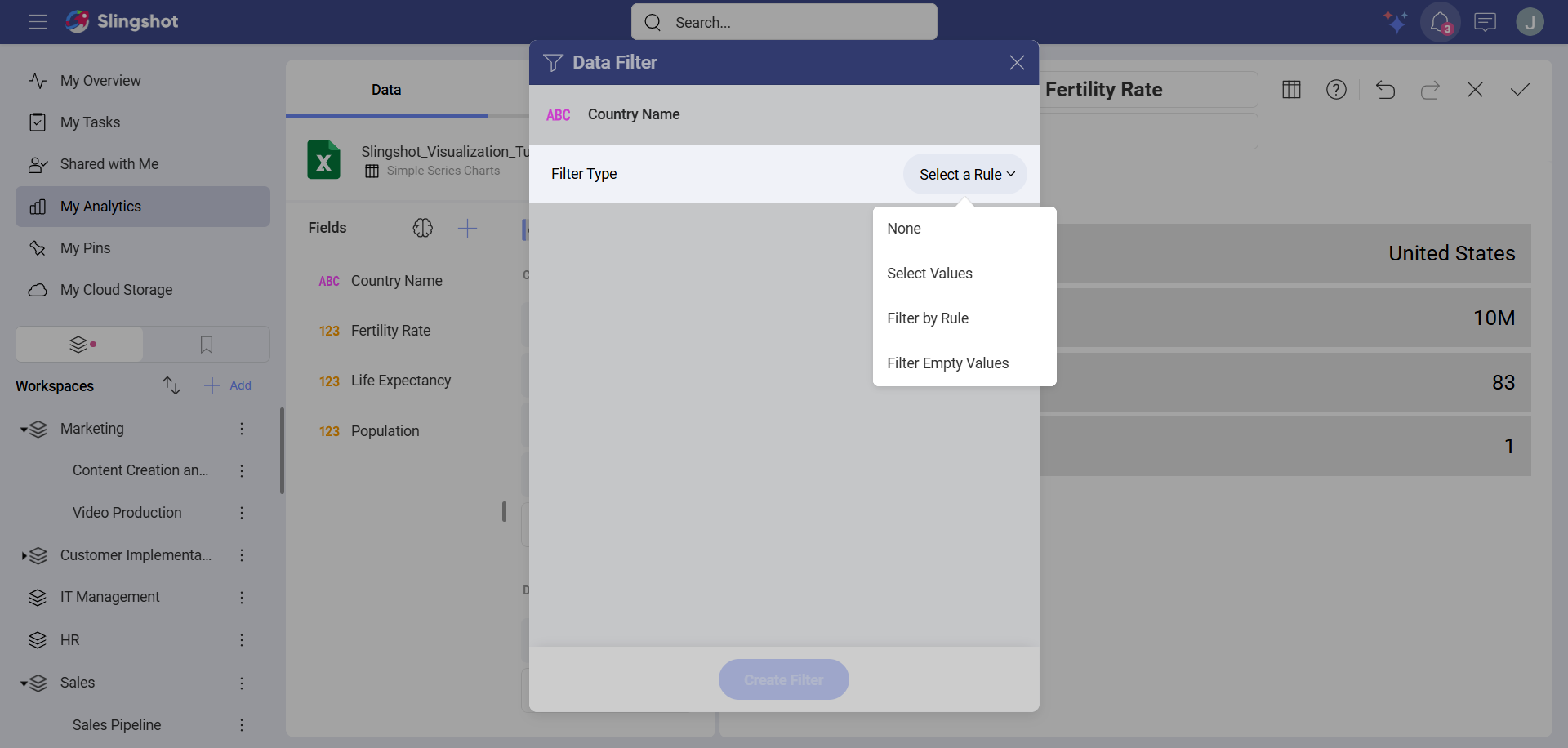Switch to bookmarks tab in sidebar
1568x748 pixels.
pos(207,345)
